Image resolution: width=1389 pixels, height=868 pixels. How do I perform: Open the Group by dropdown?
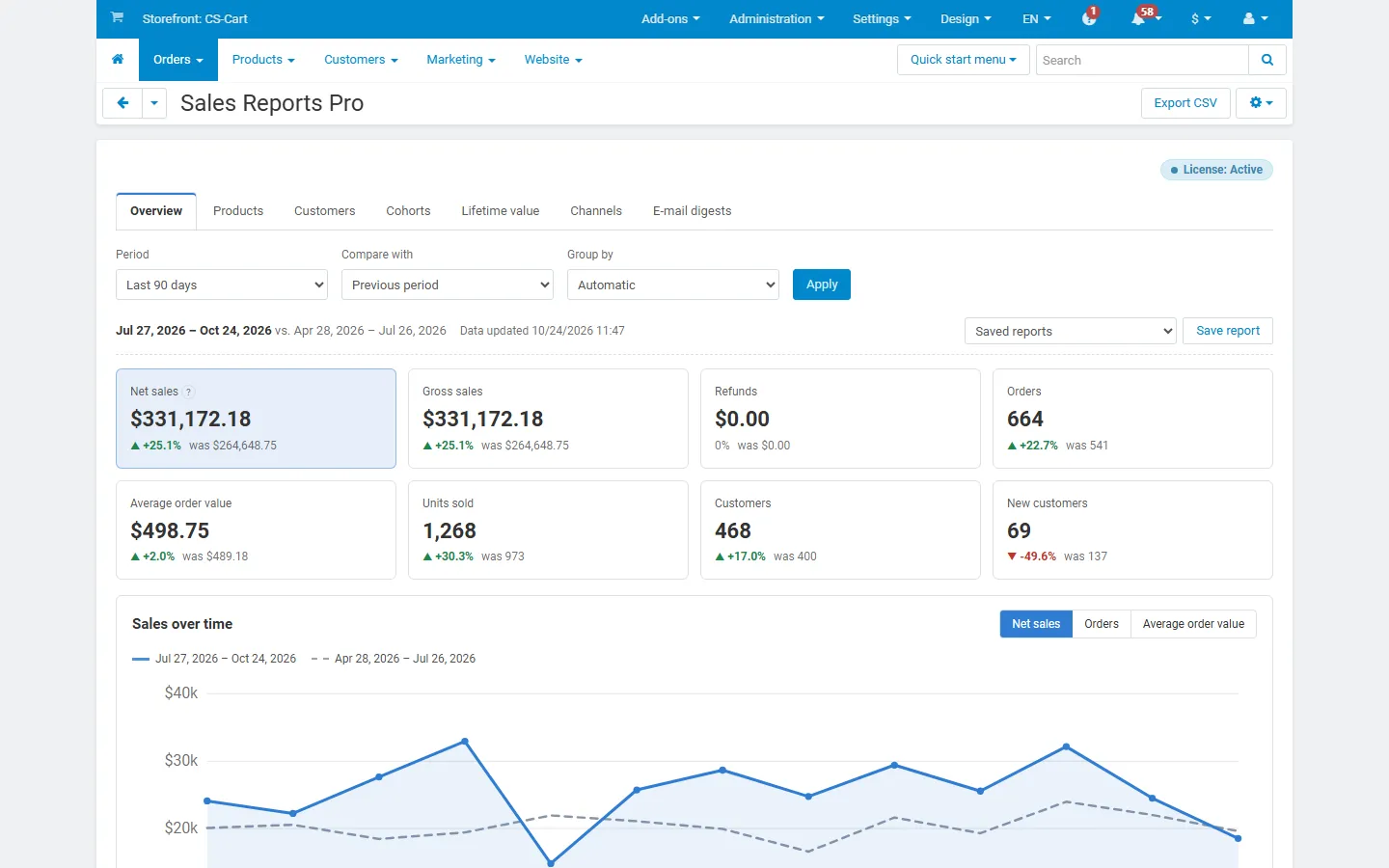(673, 285)
